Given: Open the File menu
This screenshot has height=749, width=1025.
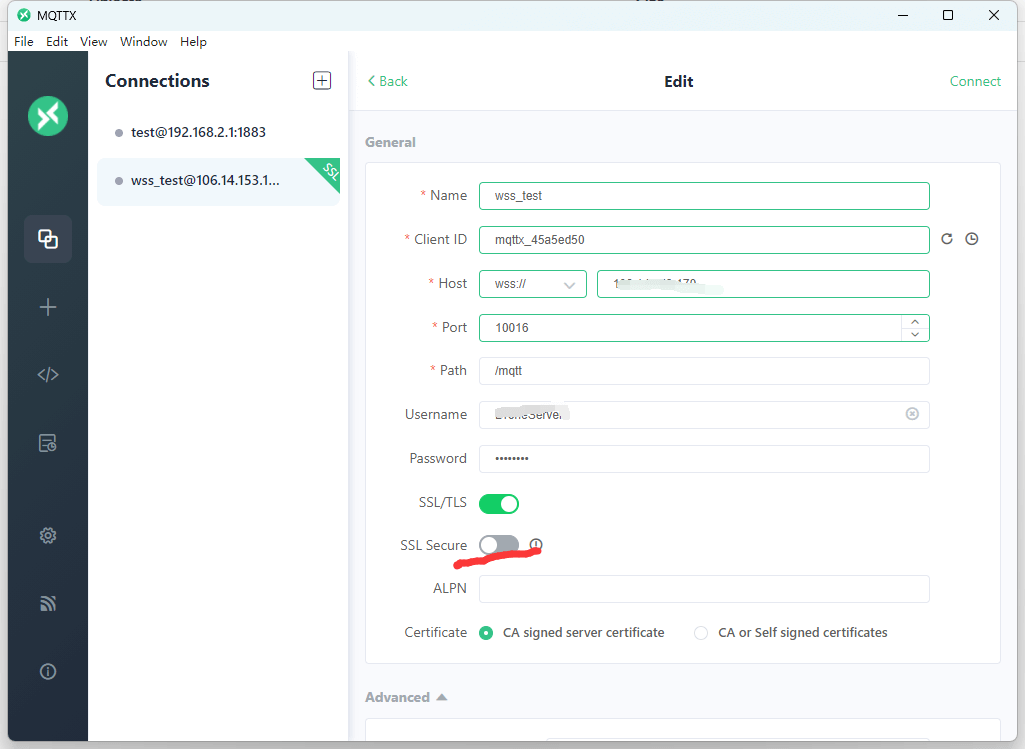Looking at the screenshot, I should [x=24, y=42].
